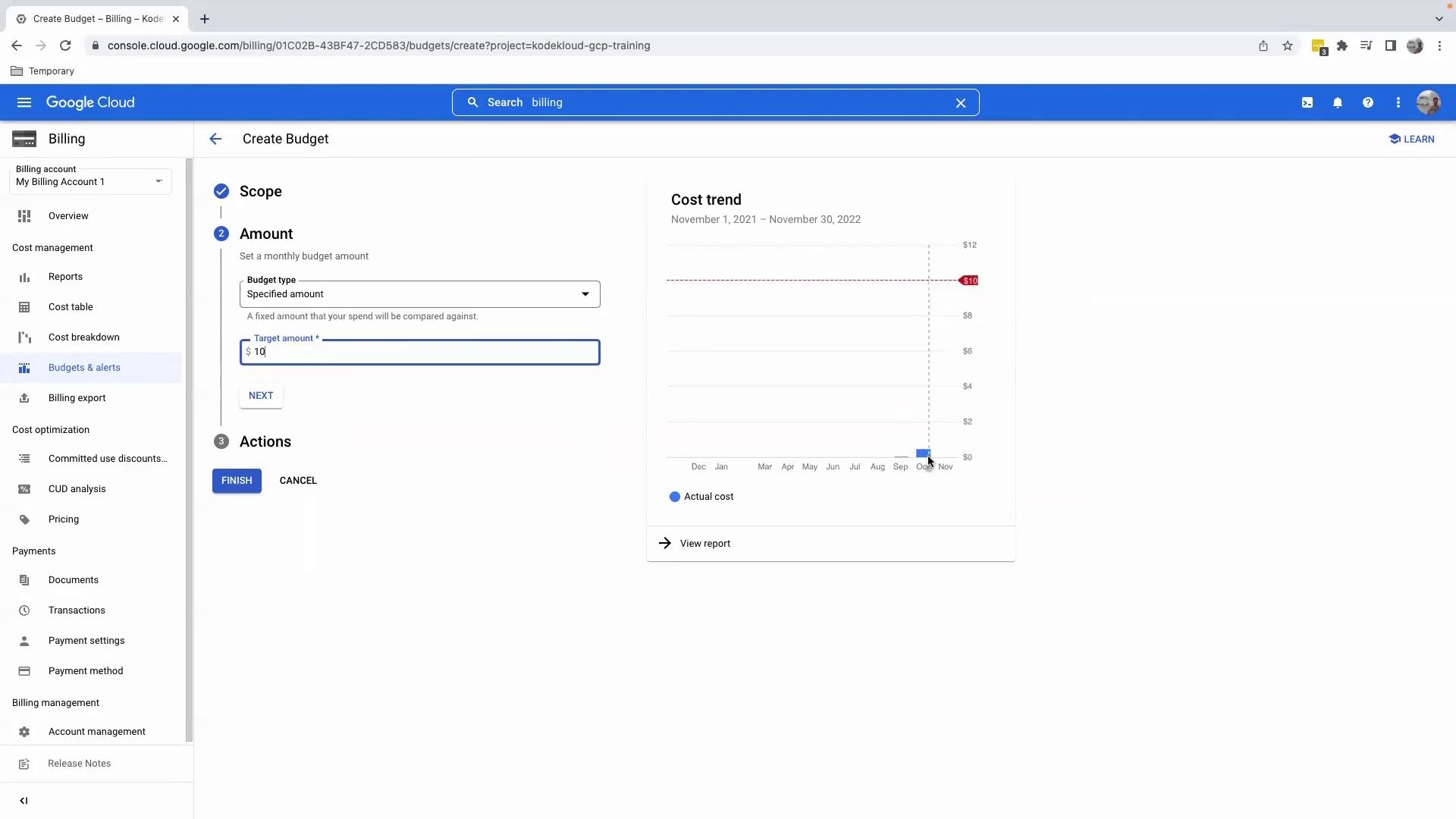Open the Google Cloud navigation menu
The image size is (1456, 819).
24,102
